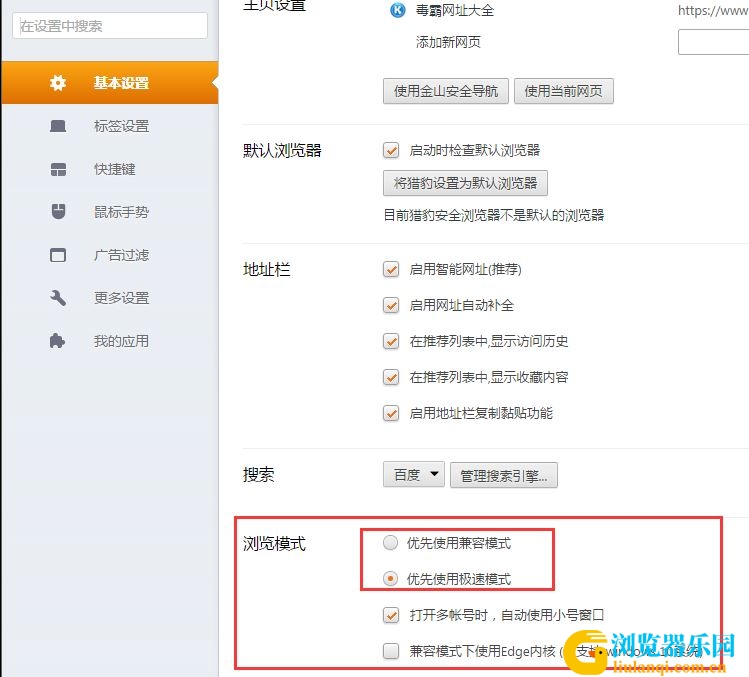This screenshot has width=749, height=677.
Task: Click the 我的应用 puzzle icon
Action: (x=57, y=341)
